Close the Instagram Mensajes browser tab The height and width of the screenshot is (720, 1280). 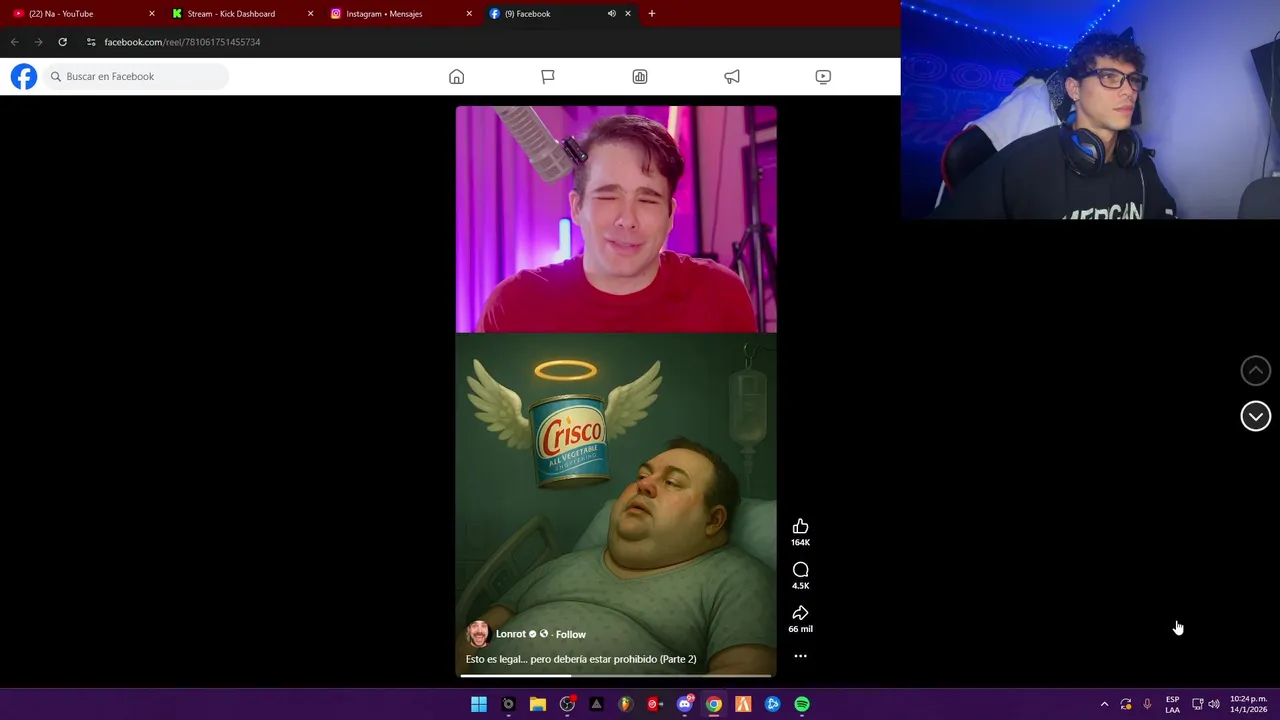(x=469, y=14)
